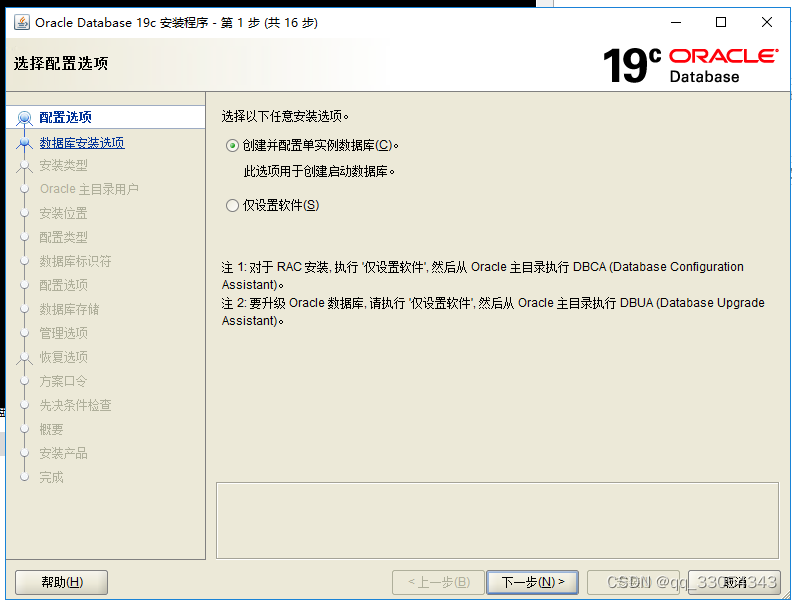The image size is (792, 600).
Task: Click the 完成 step label
Action: click(52, 477)
